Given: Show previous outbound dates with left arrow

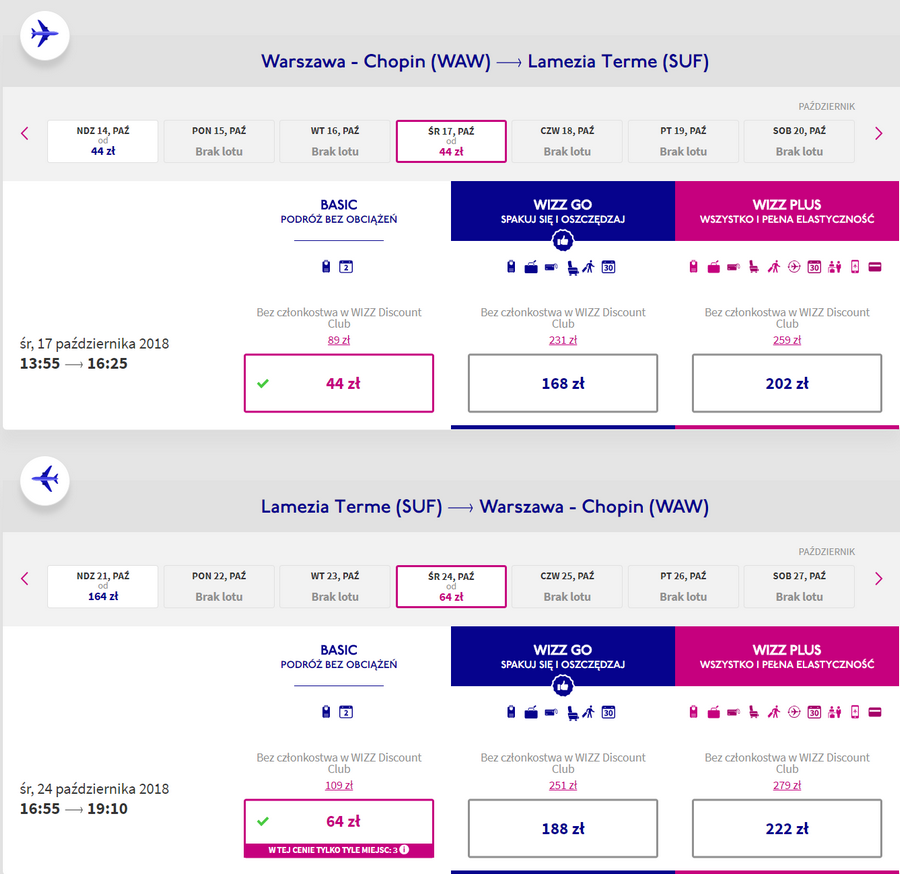Looking at the screenshot, I should click(24, 134).
